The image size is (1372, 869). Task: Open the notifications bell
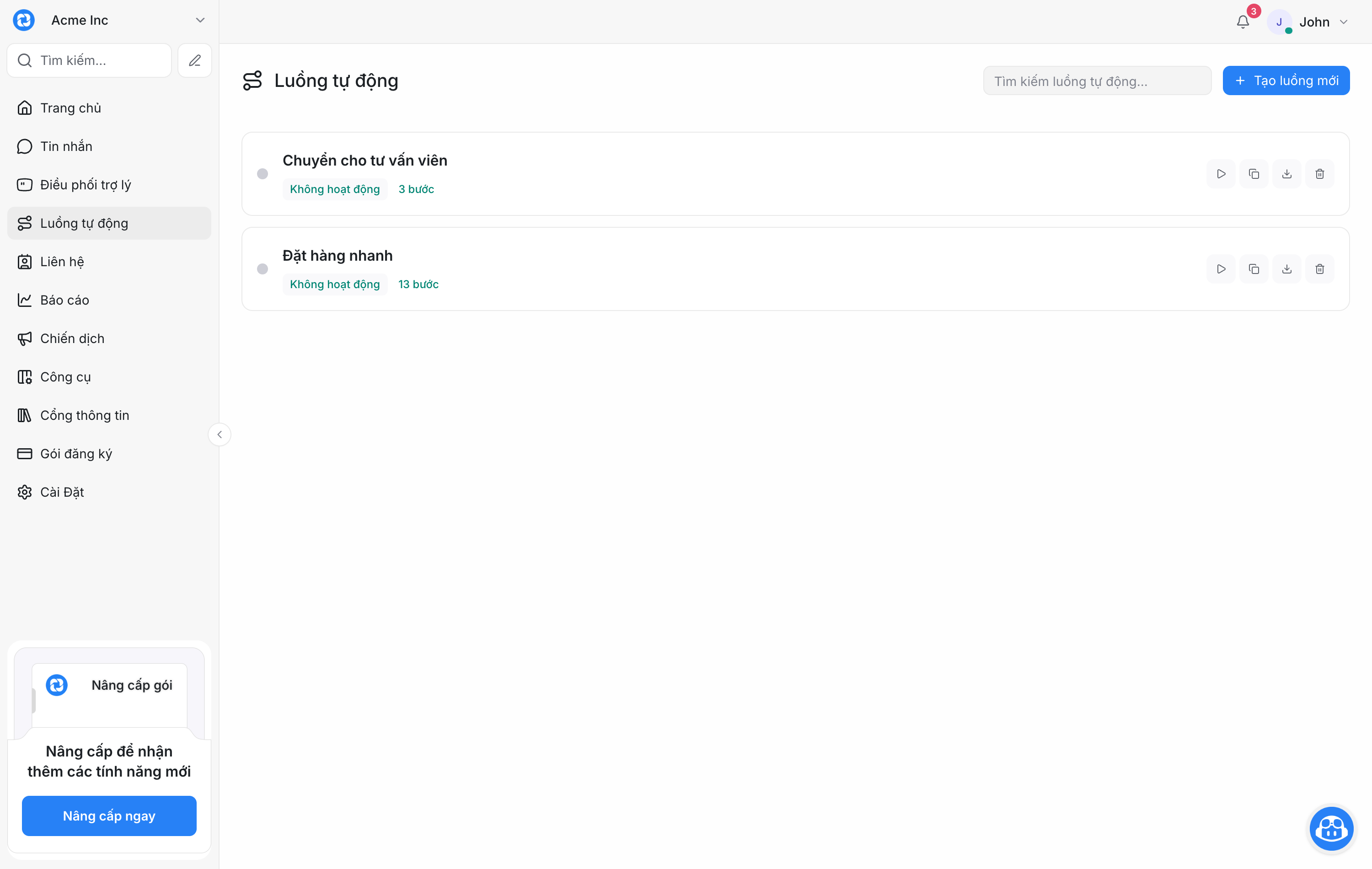1243,22
